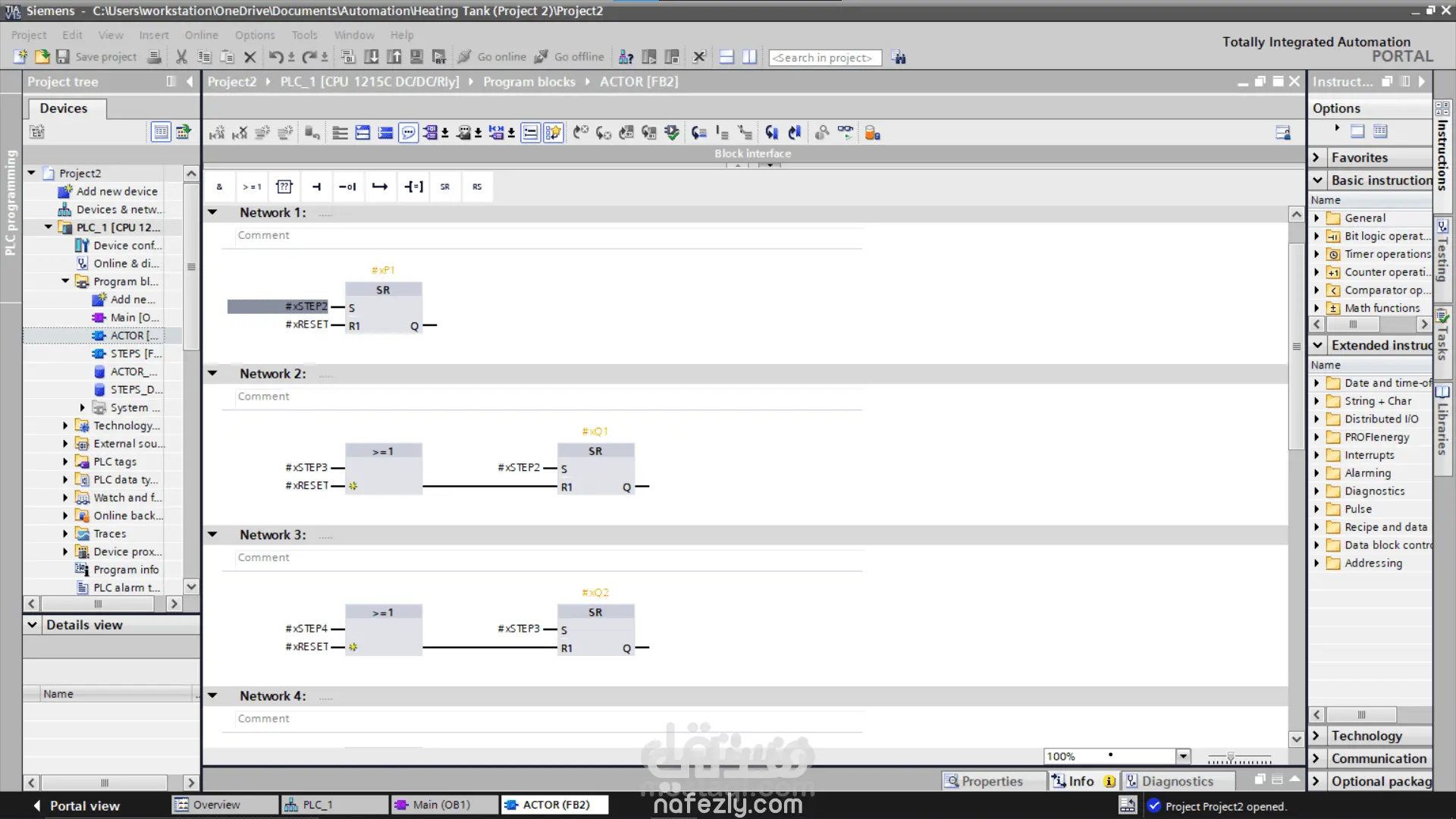Open the Options menu

pos(255,35)
